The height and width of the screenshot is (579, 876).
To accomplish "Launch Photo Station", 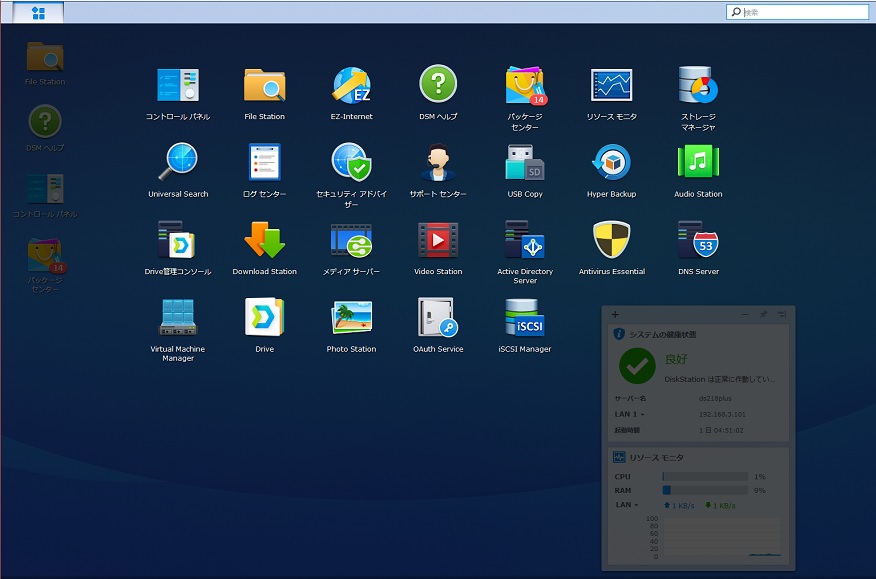I will point(351,317).
